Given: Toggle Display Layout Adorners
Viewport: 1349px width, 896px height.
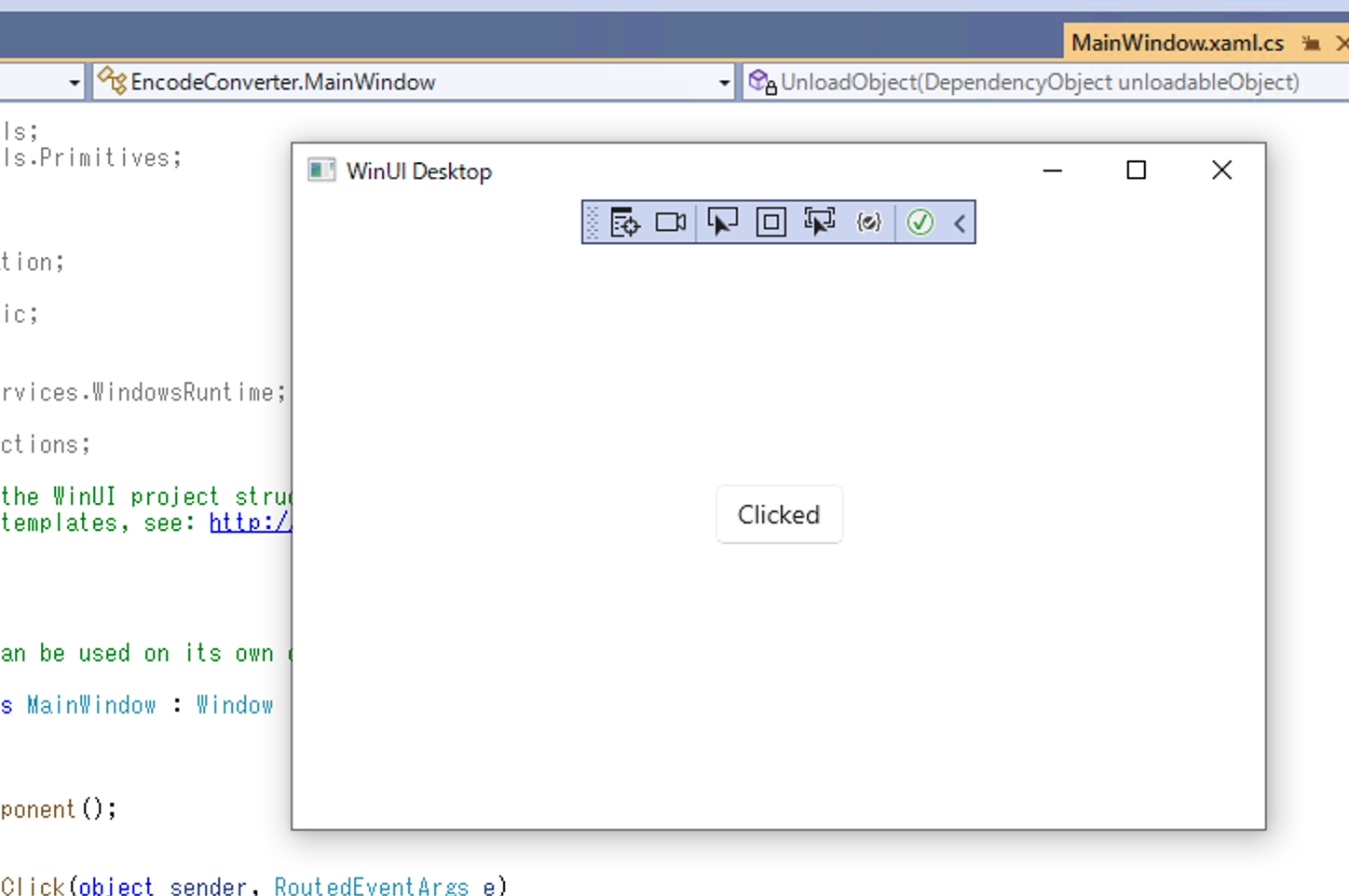Looking at the screenshot, I should tap(770, 223).
